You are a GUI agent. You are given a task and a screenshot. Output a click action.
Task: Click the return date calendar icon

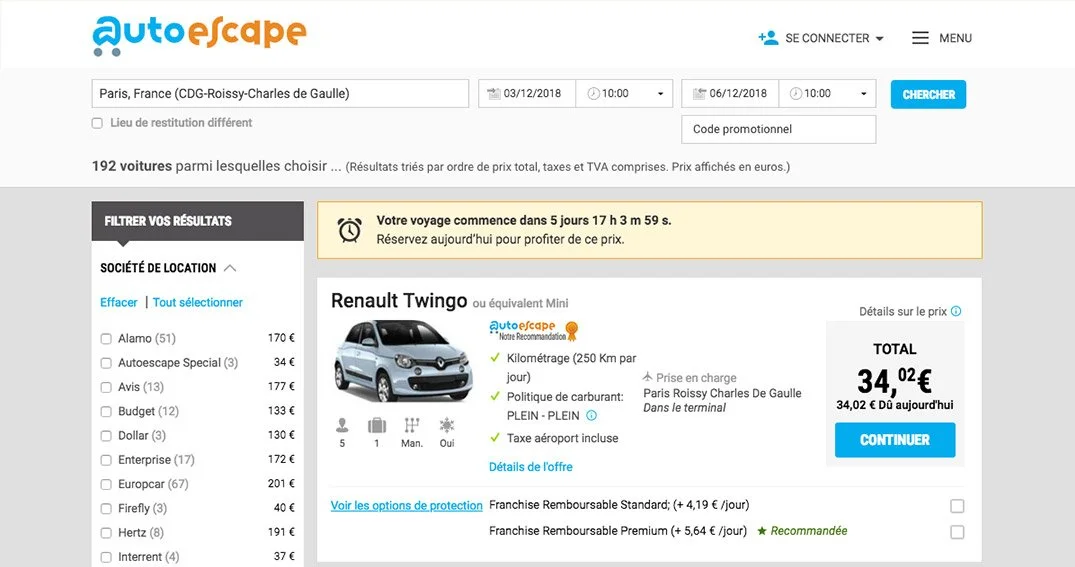[699, 94]
